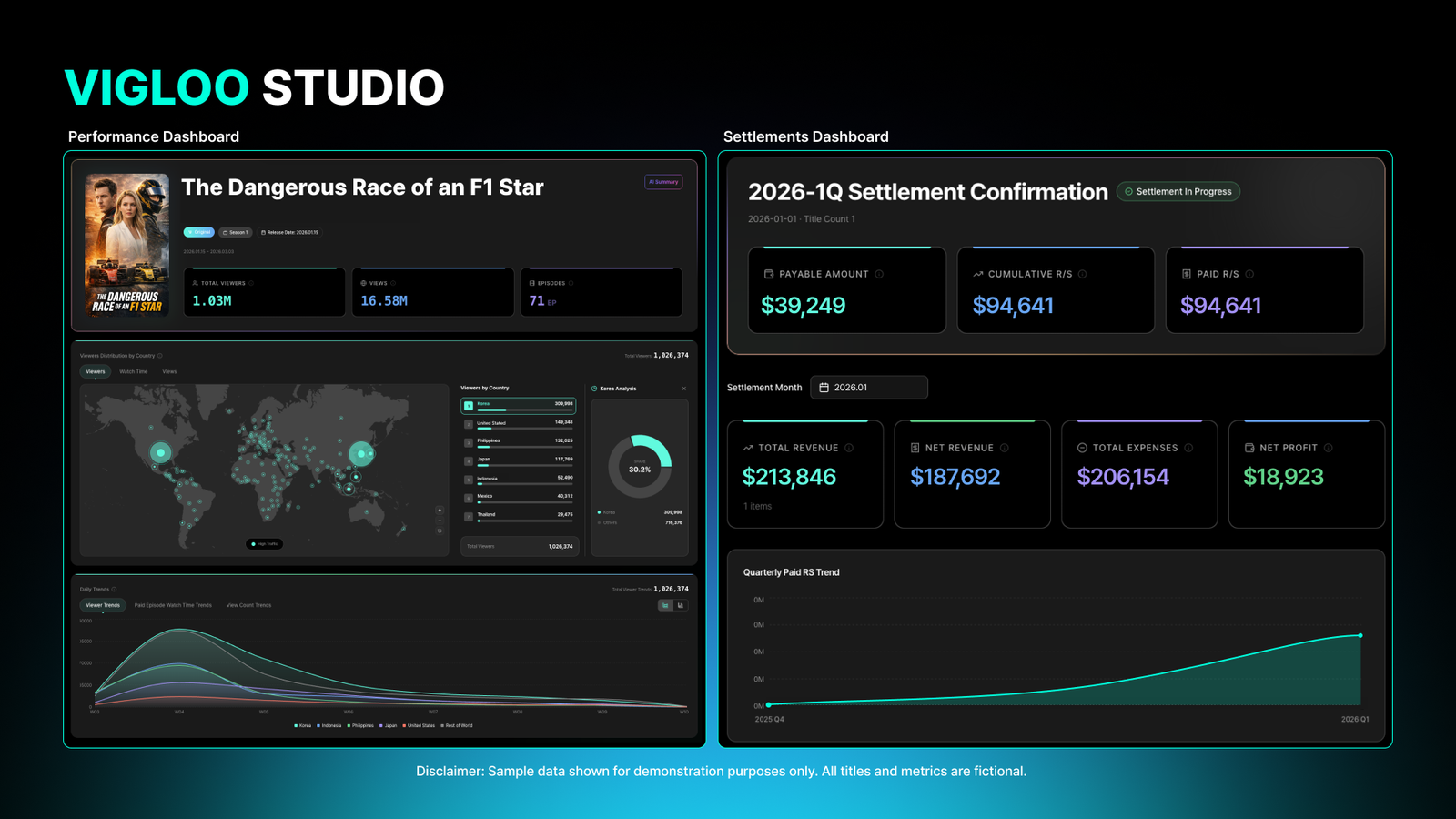Reset the world map view

pos(440,531)
